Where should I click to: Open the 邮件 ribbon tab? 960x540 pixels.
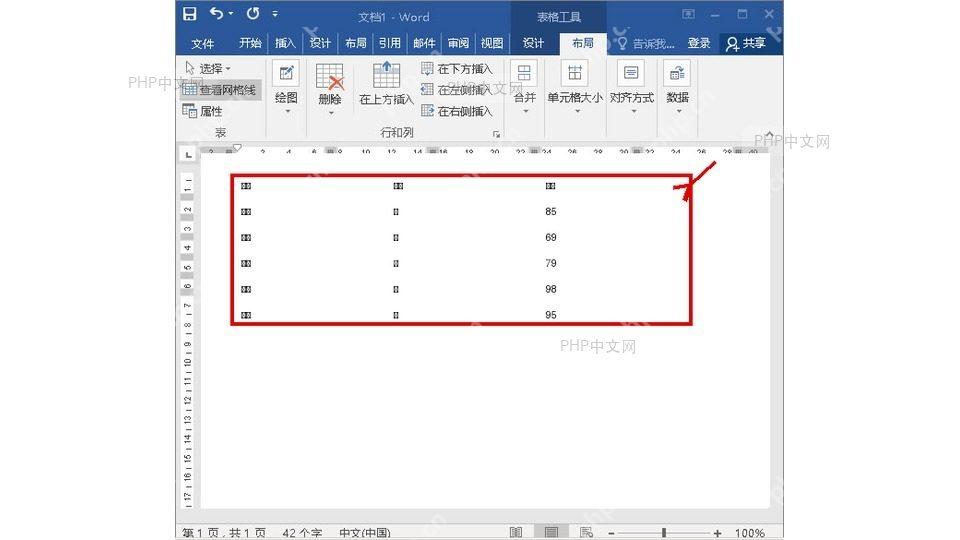tap(424, 43)
